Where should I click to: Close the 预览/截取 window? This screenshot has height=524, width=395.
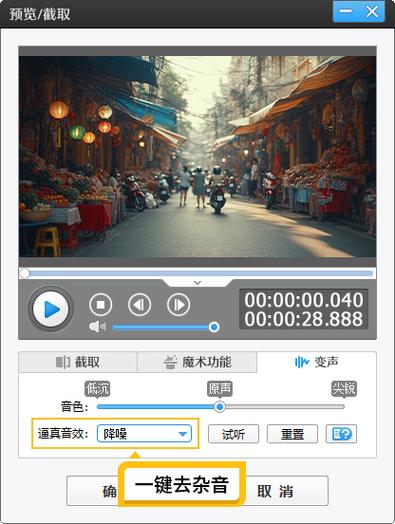tap(372, 11)
